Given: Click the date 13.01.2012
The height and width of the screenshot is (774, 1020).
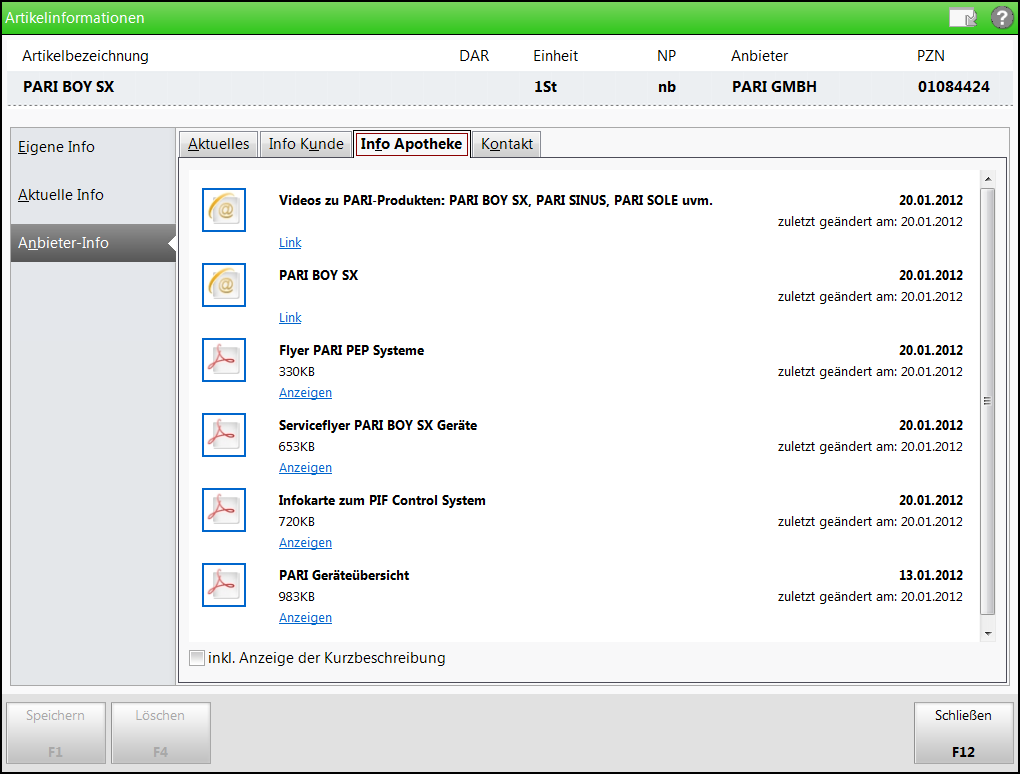Looking at the screenshot, I should coord(931,576).
